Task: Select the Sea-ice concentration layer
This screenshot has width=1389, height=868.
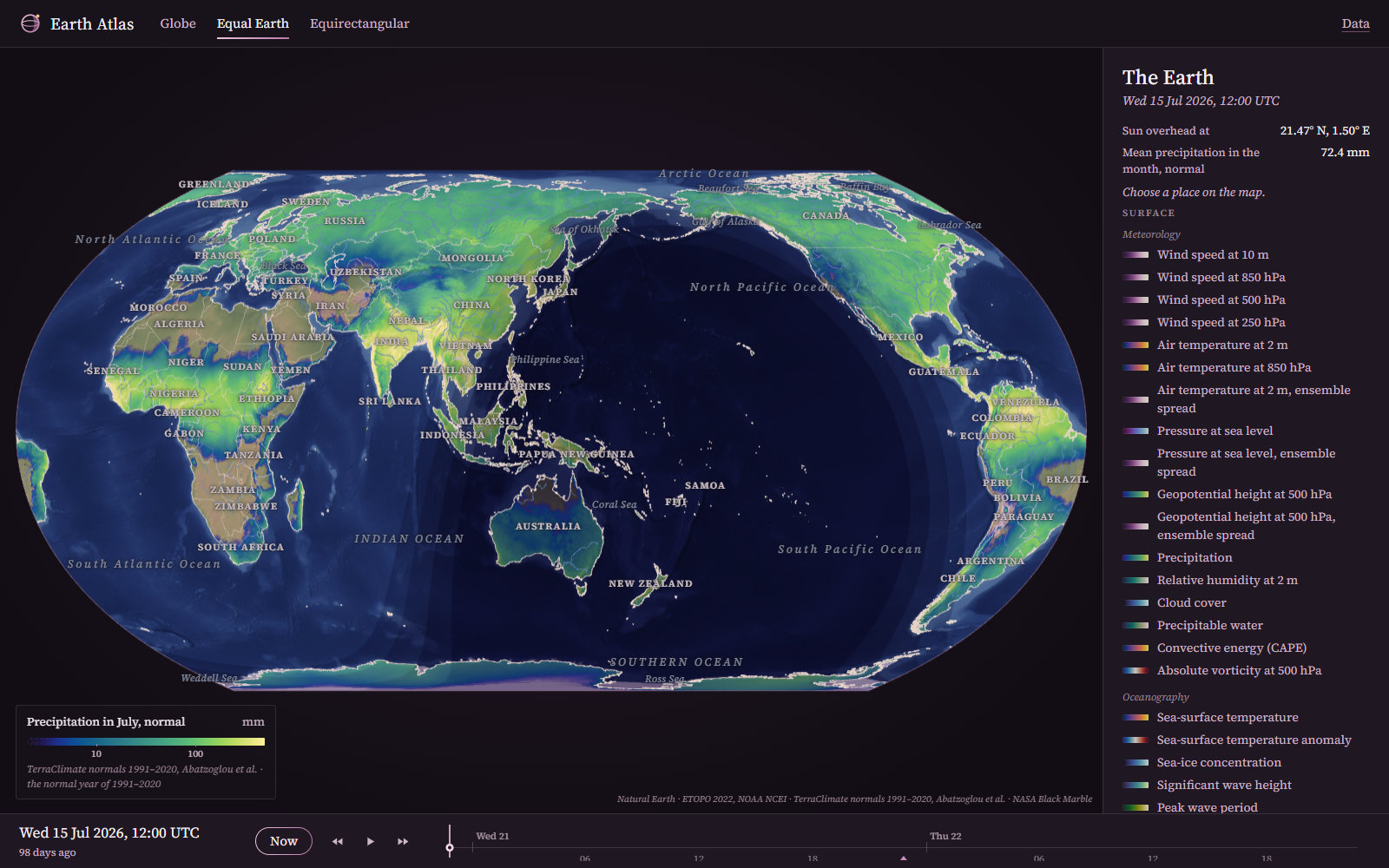Action: (1247, 762)
